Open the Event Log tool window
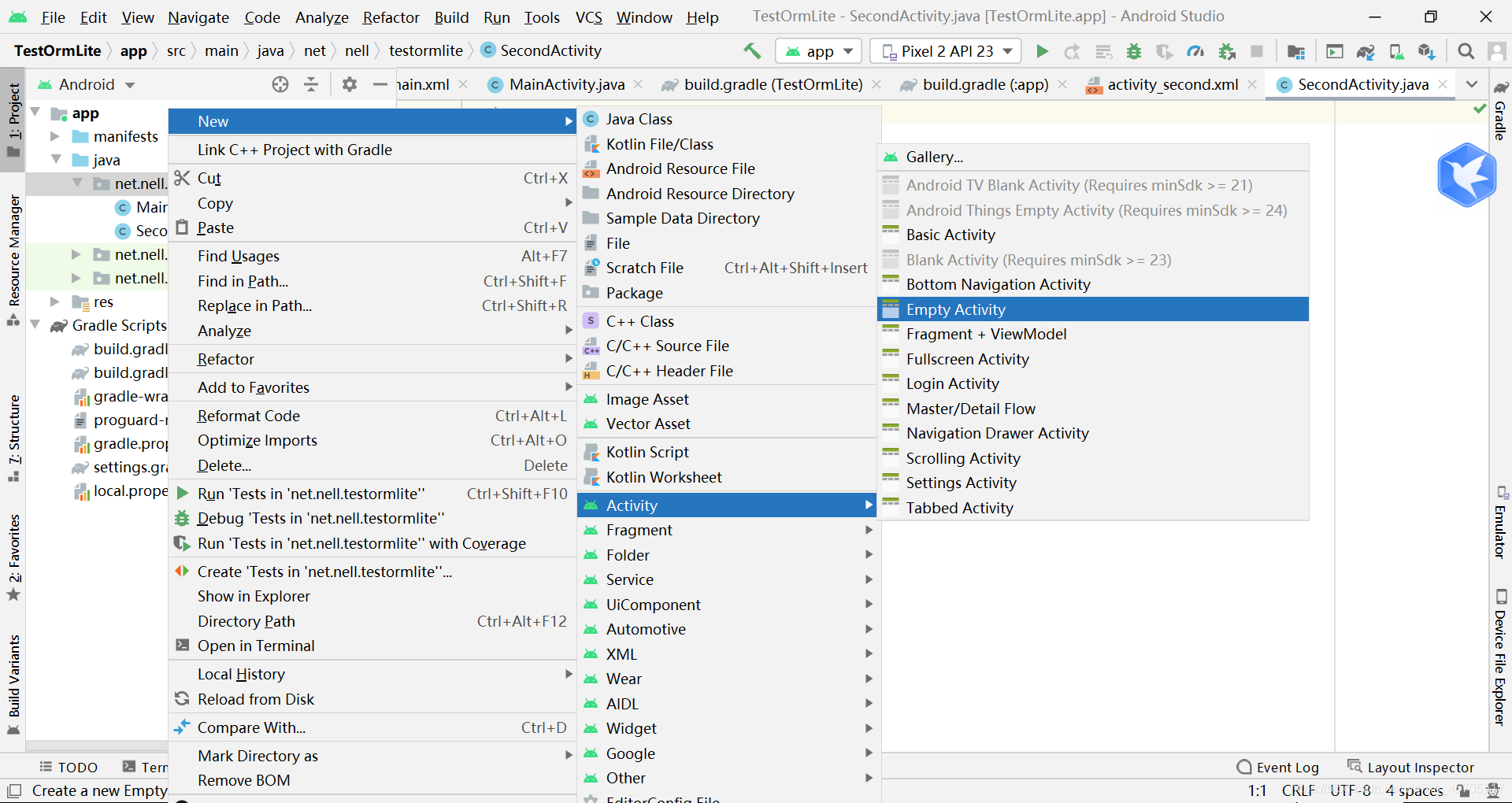 point(1278,768)
